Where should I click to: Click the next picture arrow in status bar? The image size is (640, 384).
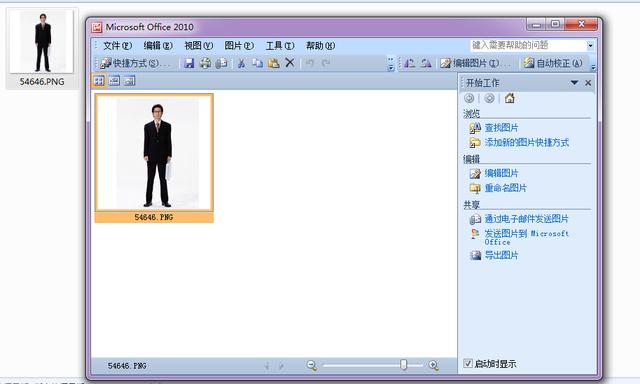[x=281, y=366]
